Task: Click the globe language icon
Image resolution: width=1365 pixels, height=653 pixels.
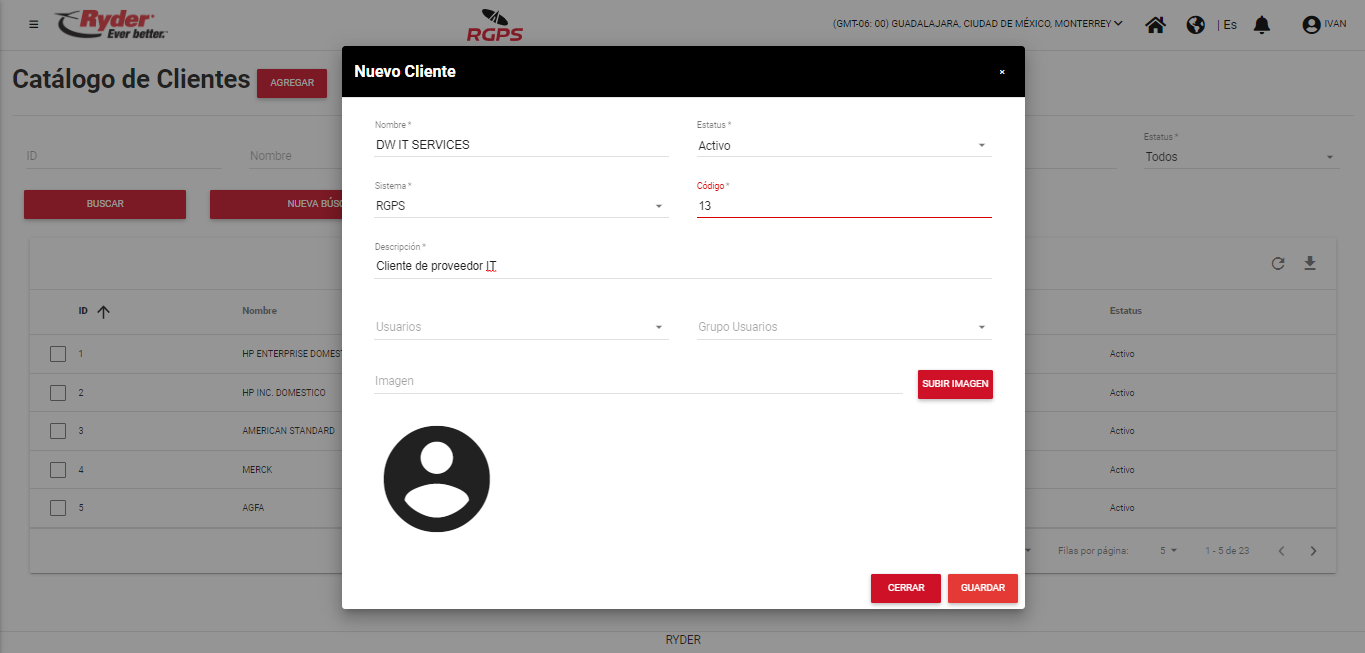Action: tap(1195, 24)
